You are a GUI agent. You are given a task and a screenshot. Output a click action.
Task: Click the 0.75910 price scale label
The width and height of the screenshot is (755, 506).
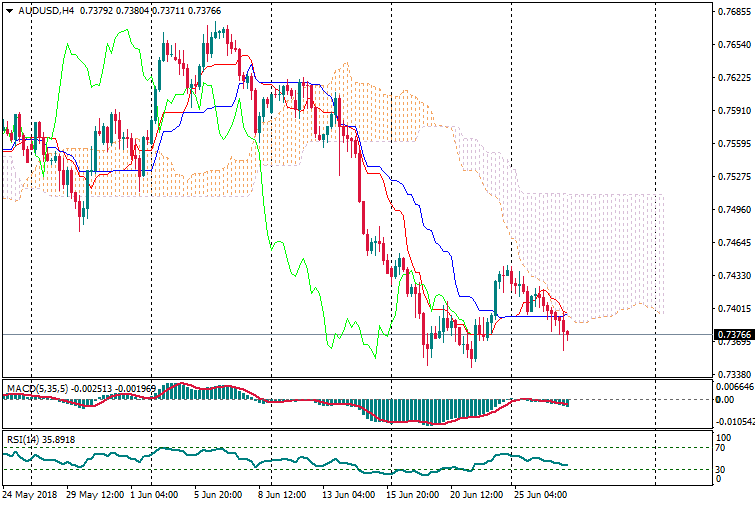coord(735,111)
